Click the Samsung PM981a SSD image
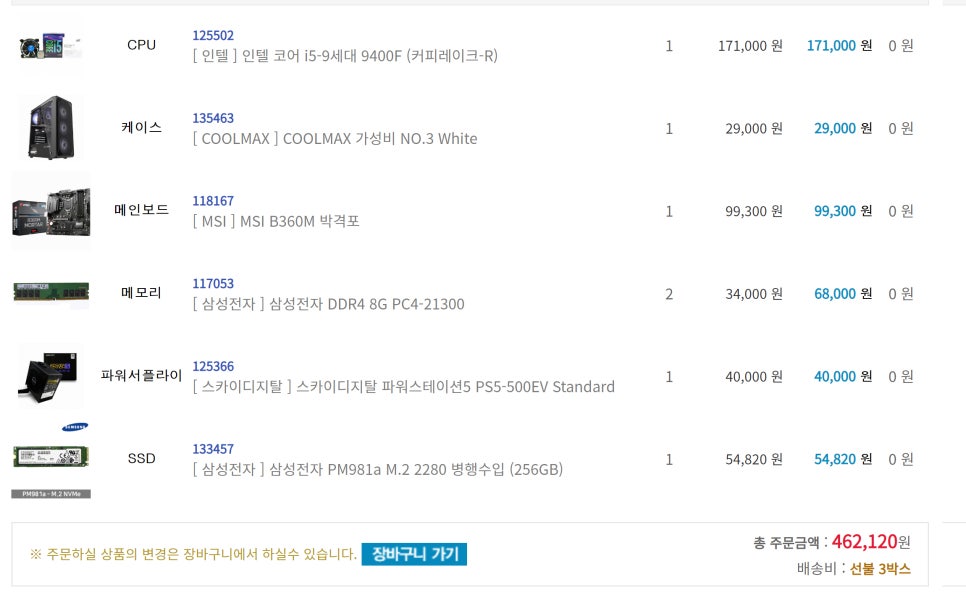Image resolution: width=966 pixels, height=608 pixels. 51,460
